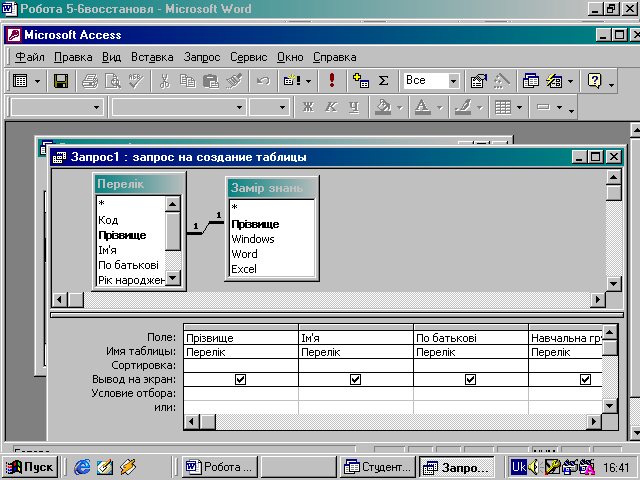Screen dimensions: 640x480
Task: Apply line color pen icon
Action: (463, 107)
